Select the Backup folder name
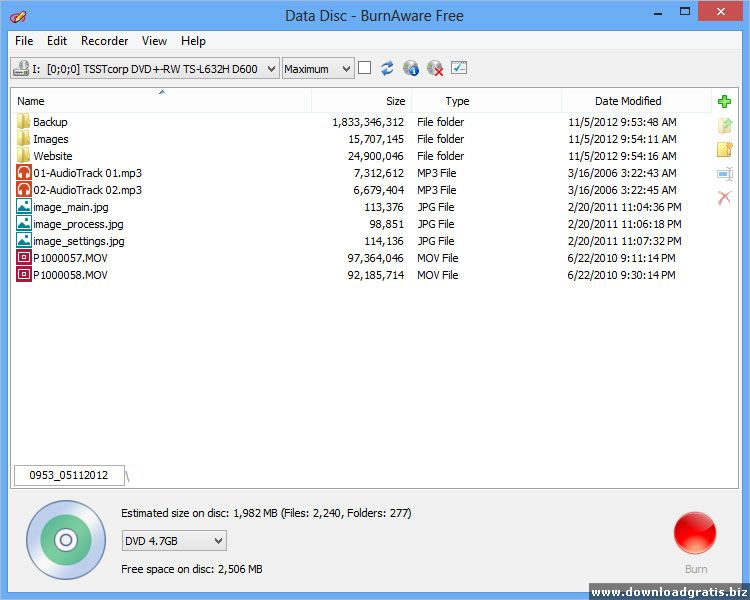Screen dimensions: 750x600 point(50,122)
